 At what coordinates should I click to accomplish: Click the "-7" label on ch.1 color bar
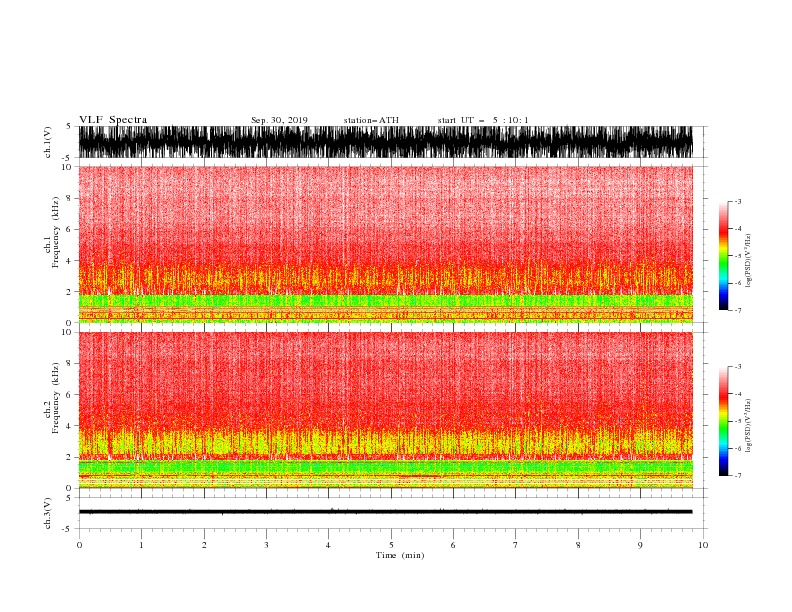tap(737, 310)
